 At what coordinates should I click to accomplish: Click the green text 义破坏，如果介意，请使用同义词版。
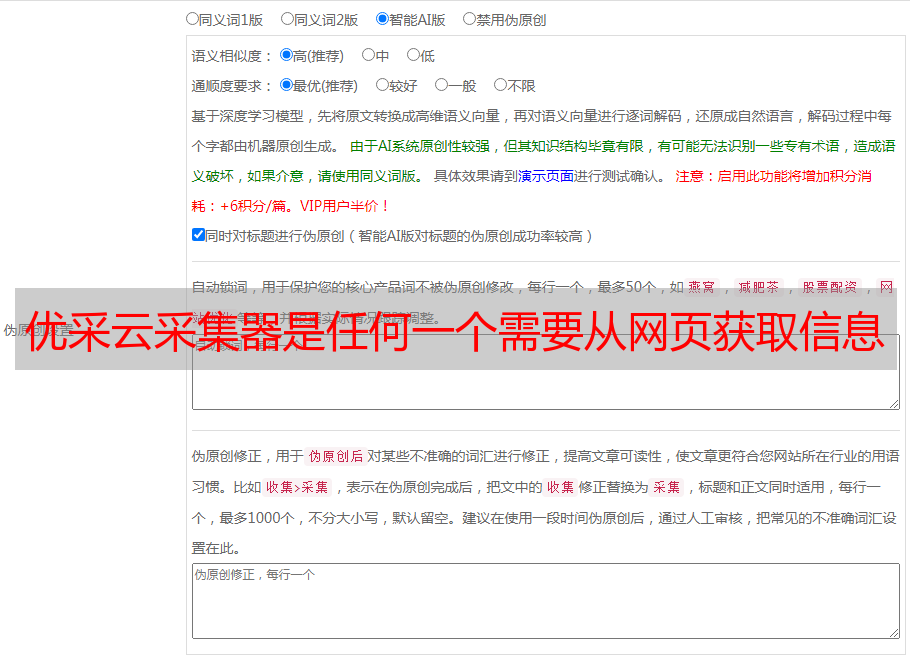pyautogui.click(x=308, y=176)
